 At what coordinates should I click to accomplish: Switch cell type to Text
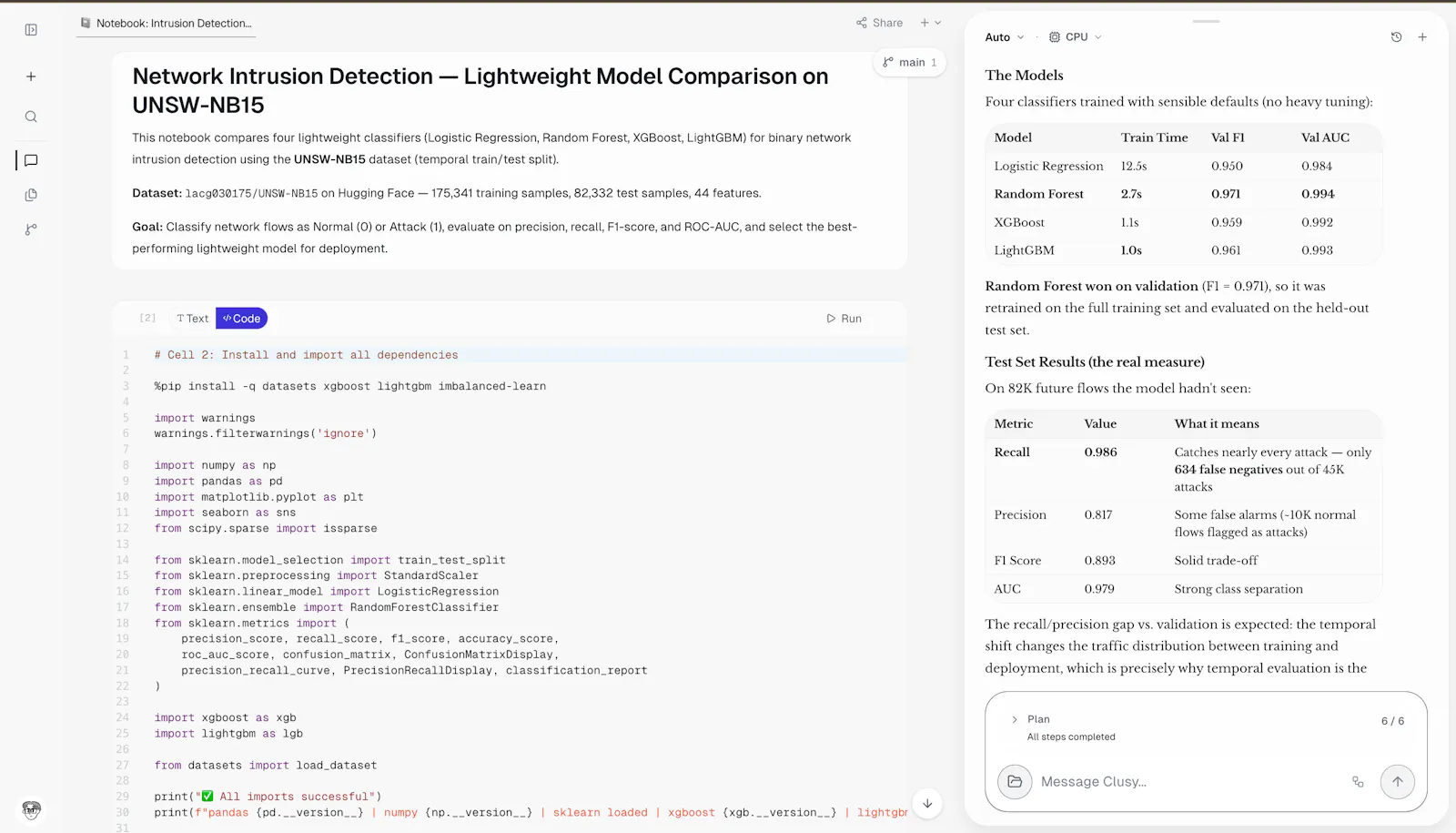point(192,319)
